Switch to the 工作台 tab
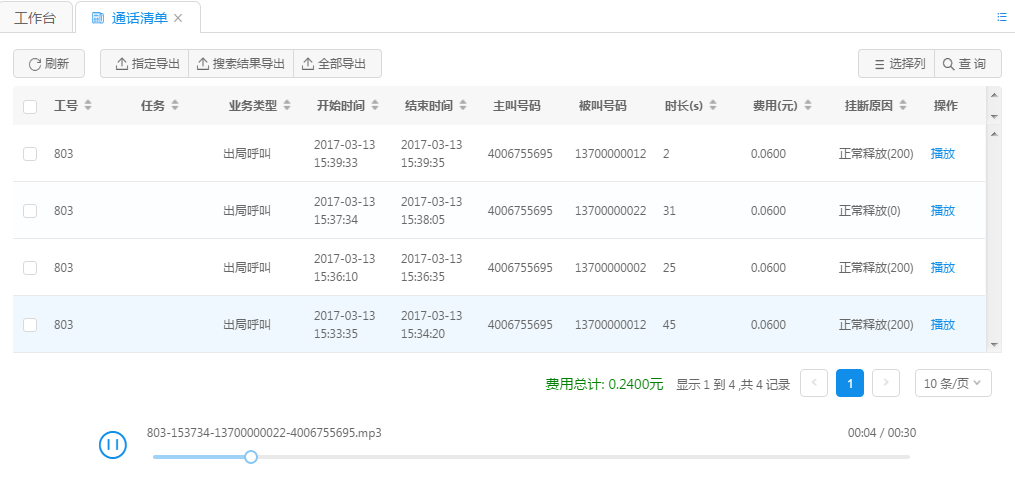The image size is (1015, 485). pos(37,18)
